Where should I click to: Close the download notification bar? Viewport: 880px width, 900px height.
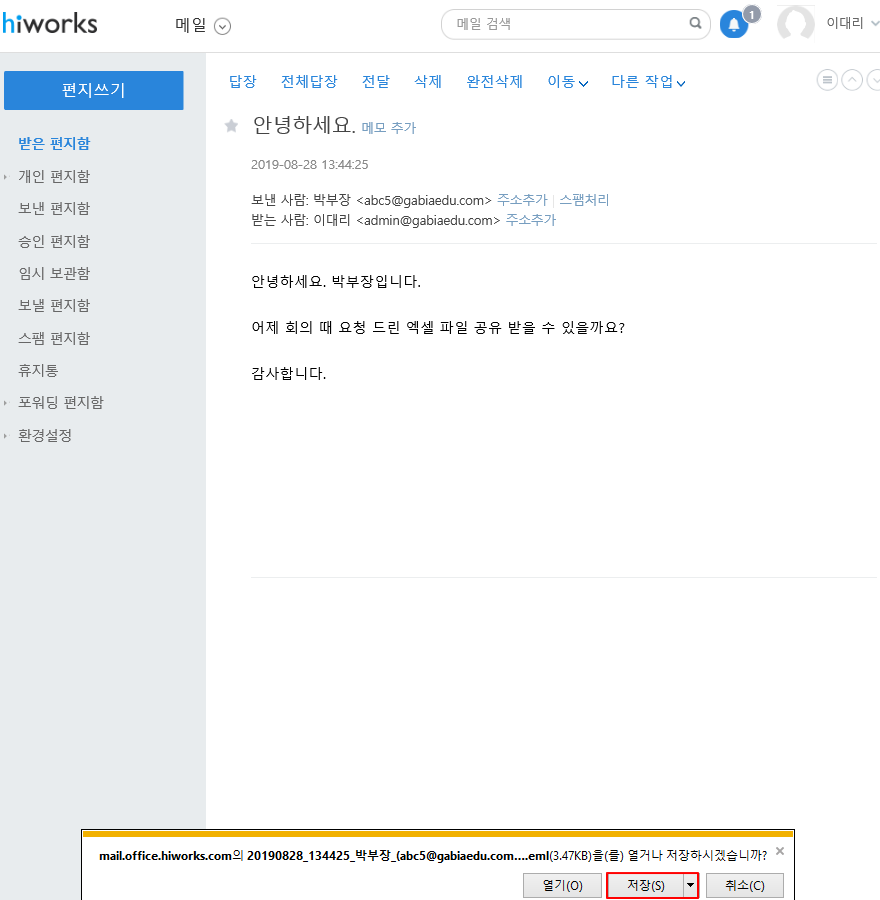[x=780, y=851]
